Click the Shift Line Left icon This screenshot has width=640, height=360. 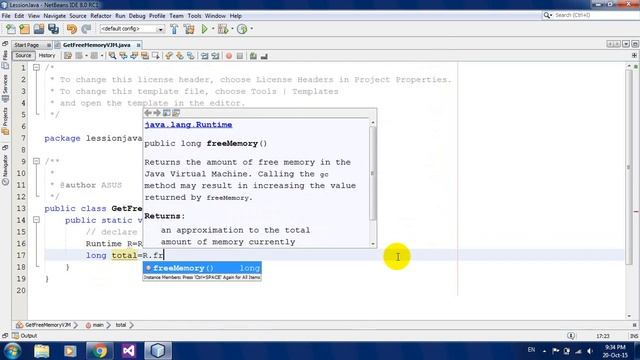point(204,56)
